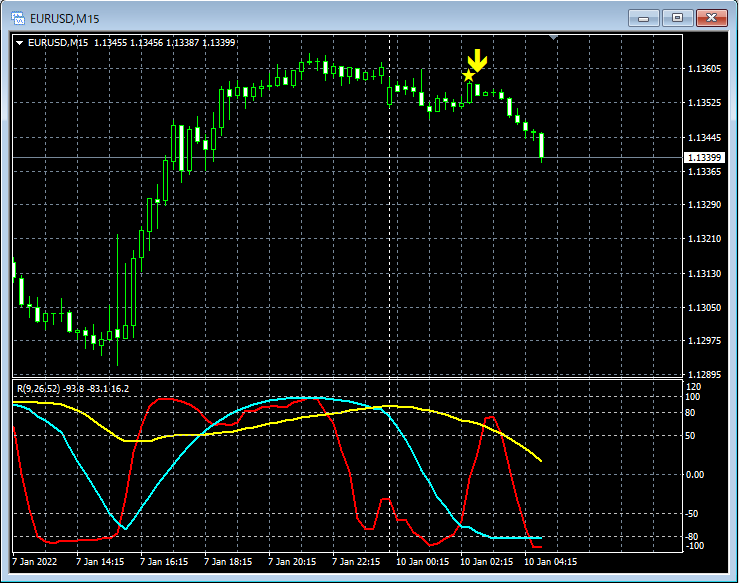The image size is (740, 583).
Task: Close the EURUSD,M15 chart window
Action: [710, 17]
